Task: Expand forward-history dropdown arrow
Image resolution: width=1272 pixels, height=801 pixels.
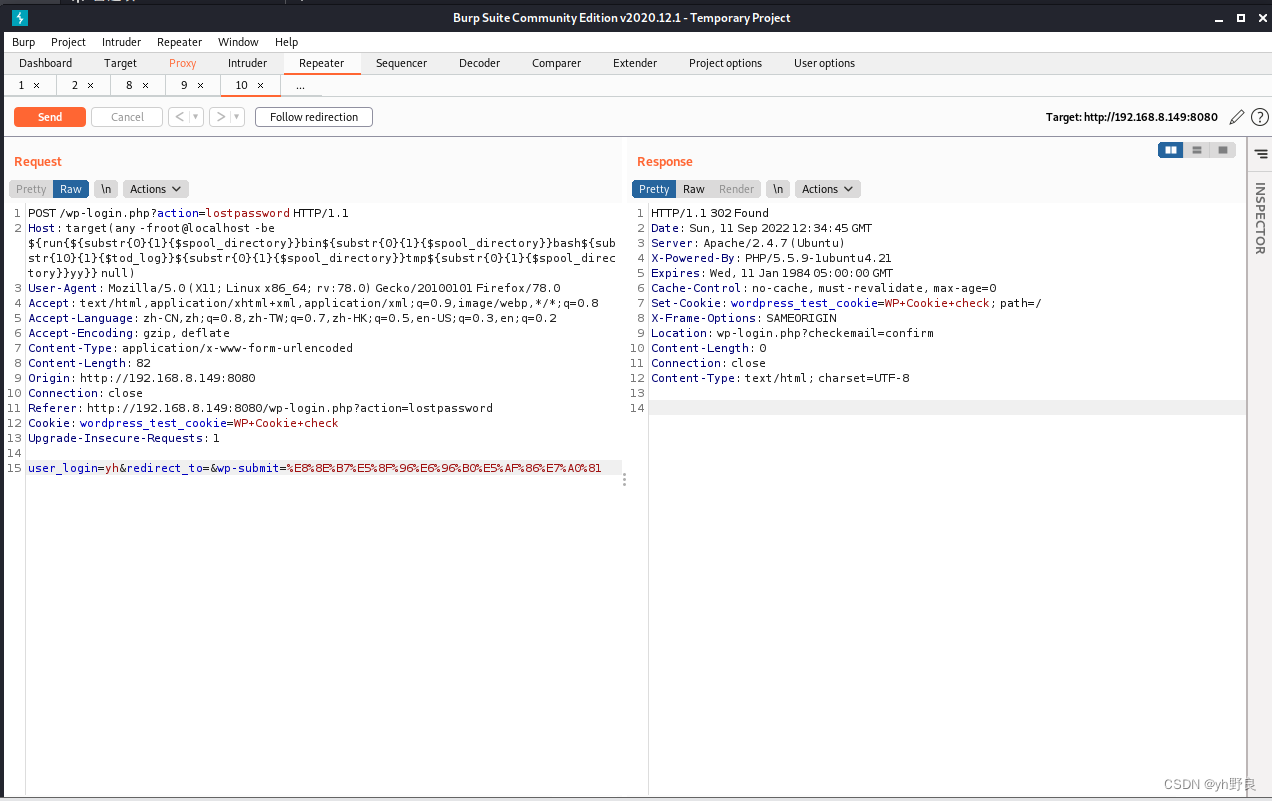Action: click(x=237, y=117)
